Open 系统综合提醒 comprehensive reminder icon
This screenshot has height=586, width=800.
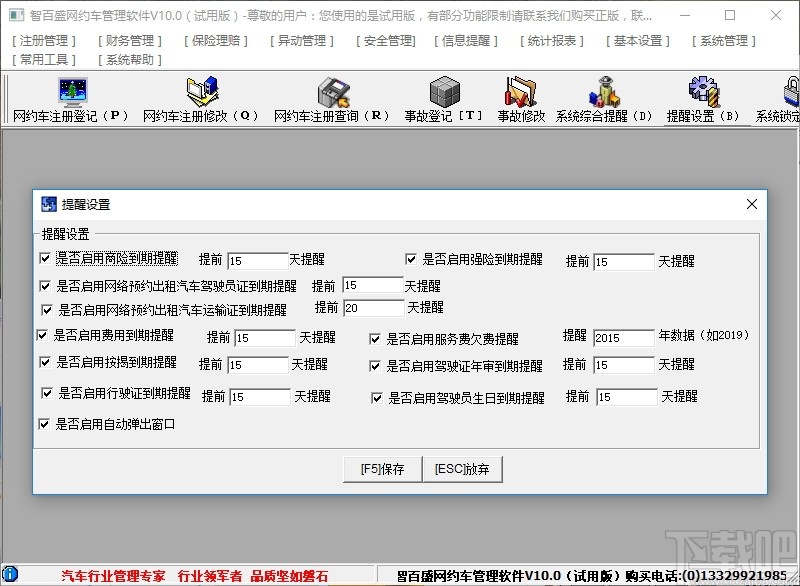click(x=601, y=99)
